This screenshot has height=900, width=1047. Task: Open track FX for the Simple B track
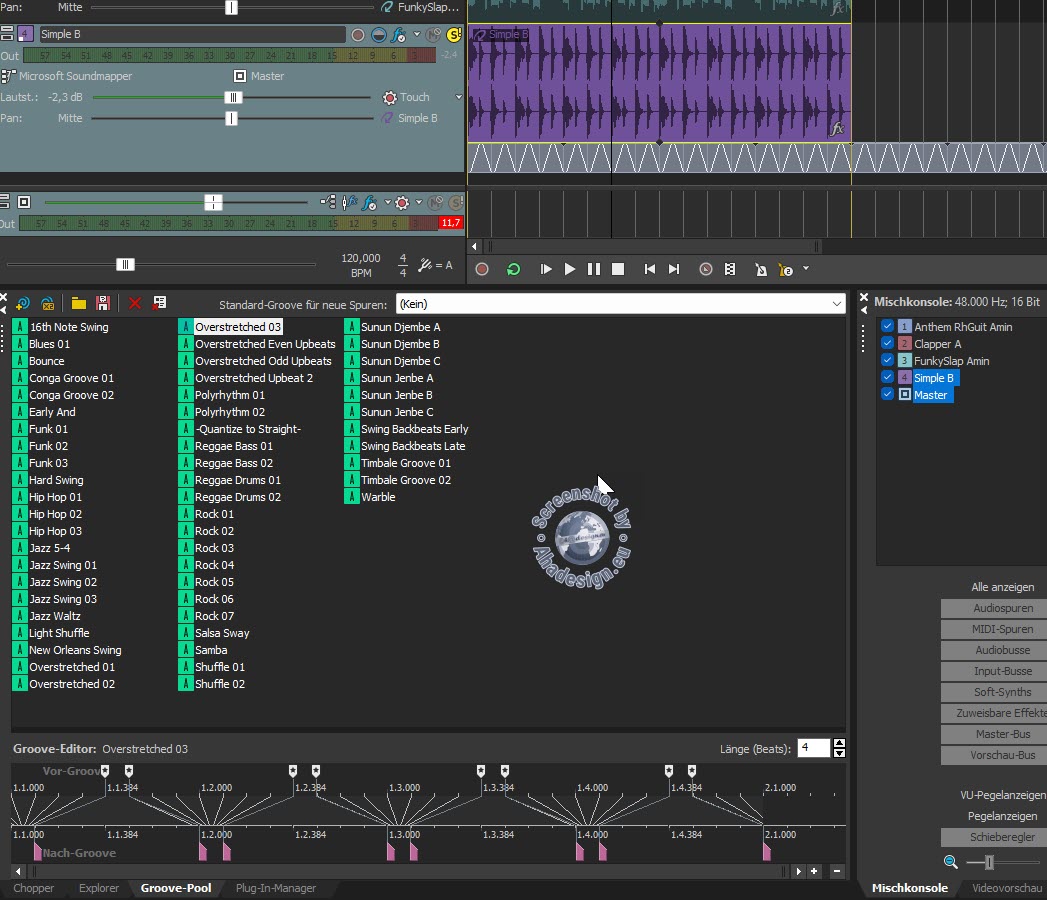coord(398,35)
